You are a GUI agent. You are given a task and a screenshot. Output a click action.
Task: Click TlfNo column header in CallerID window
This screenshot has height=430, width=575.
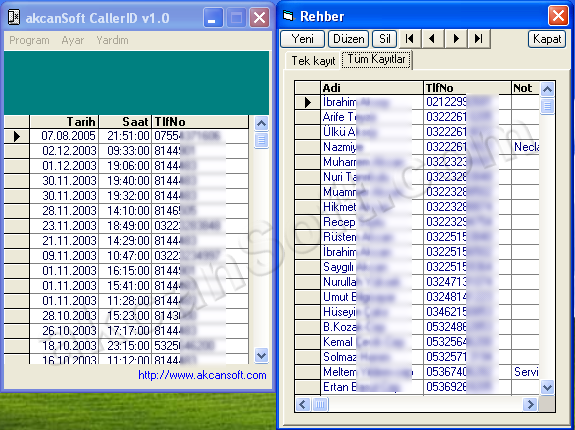click(x=200, y=122)
